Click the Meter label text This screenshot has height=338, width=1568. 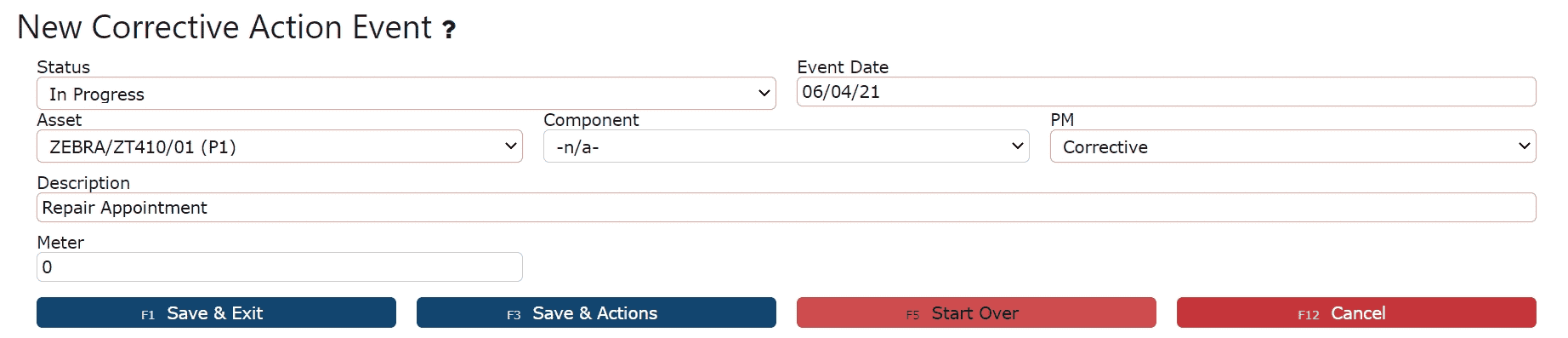point(60,243)
